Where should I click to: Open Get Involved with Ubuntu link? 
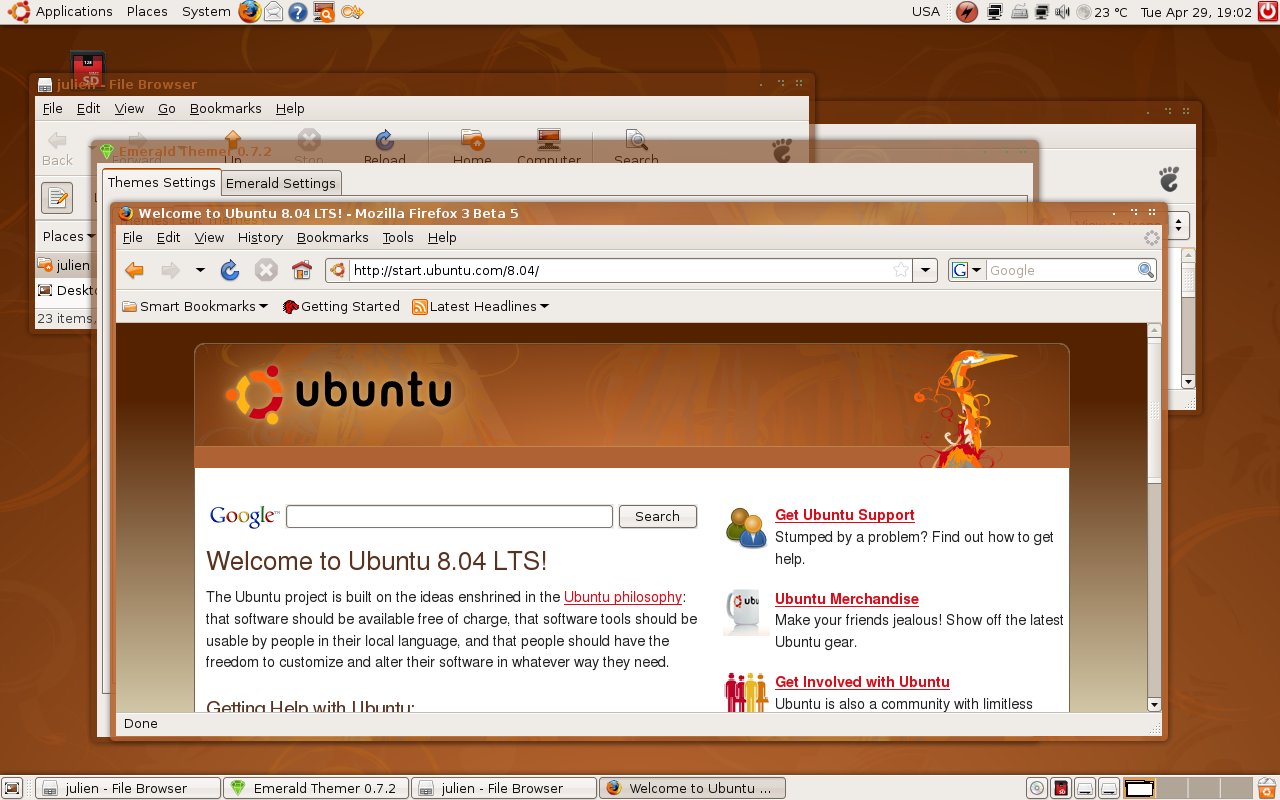point(862,682)
